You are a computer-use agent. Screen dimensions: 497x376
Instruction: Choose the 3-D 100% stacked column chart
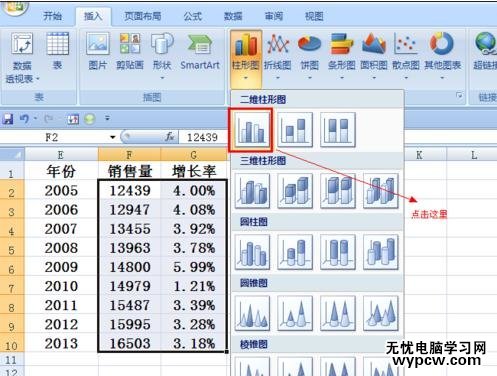(x=338, y=191)
